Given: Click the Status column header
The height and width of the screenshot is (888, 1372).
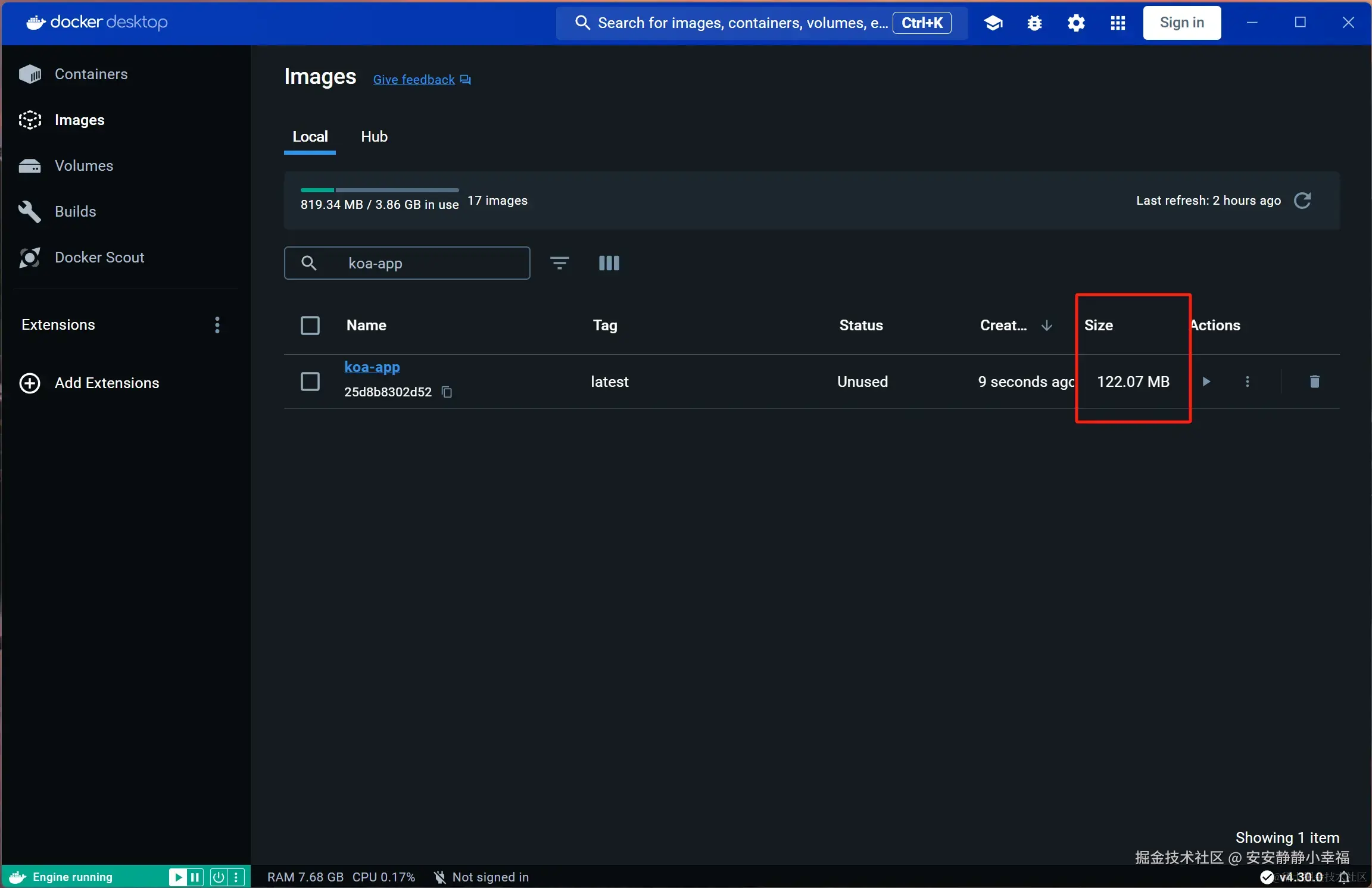Looking at the screenshot, I should click(861, 326).
